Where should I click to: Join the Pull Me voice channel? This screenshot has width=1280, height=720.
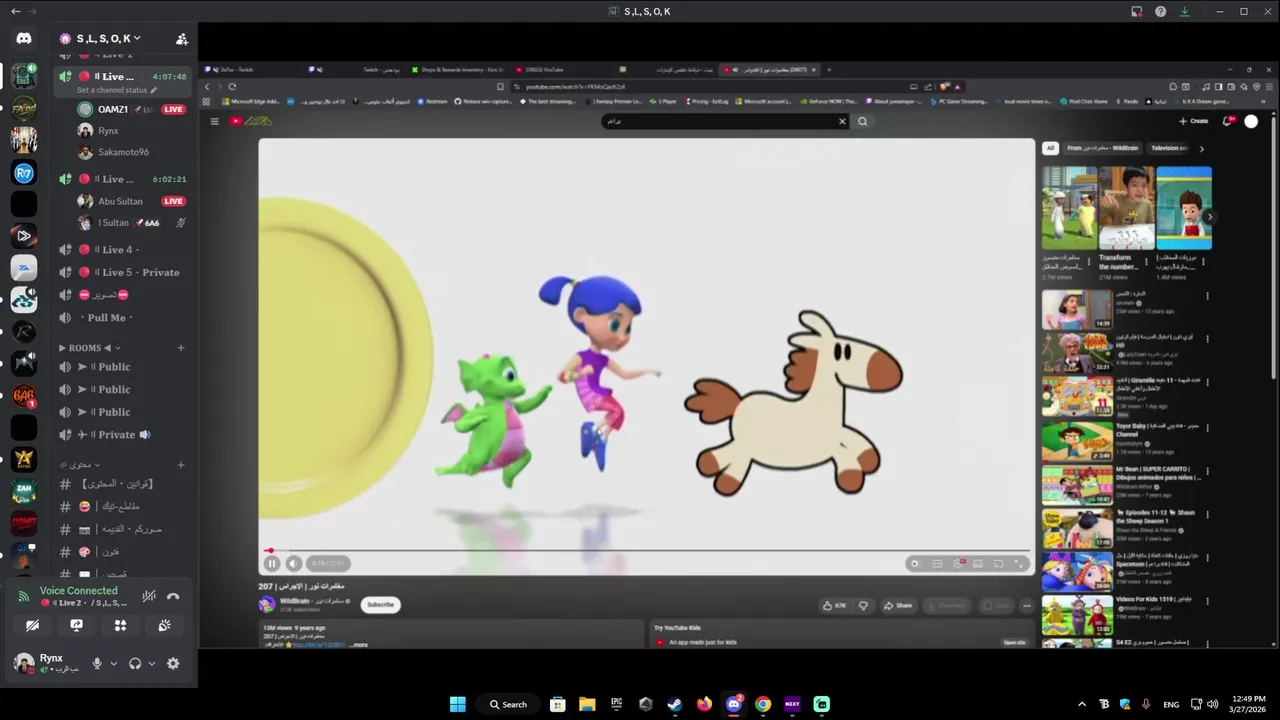pos(123,318)
